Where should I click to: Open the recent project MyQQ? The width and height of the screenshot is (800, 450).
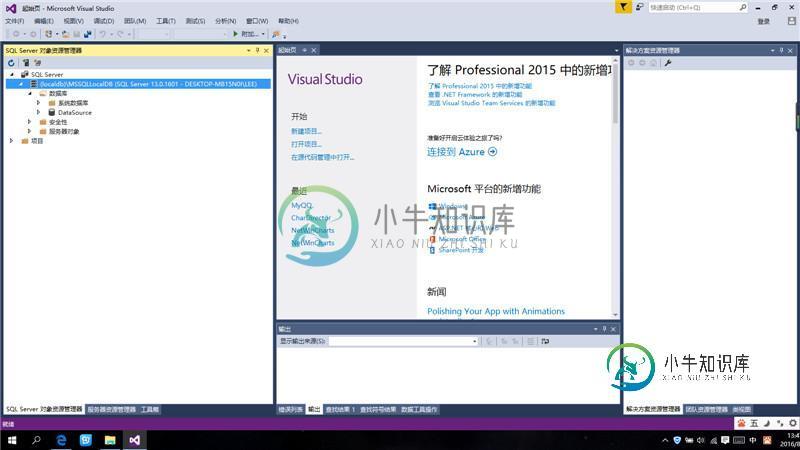pyautogui.click(x=302, y=205)
